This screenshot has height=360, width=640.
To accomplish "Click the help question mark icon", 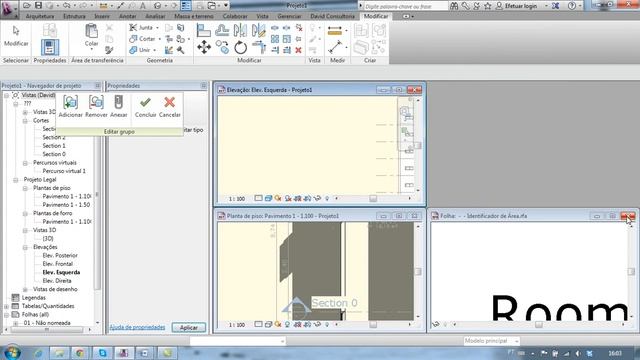I will (571, 6).
